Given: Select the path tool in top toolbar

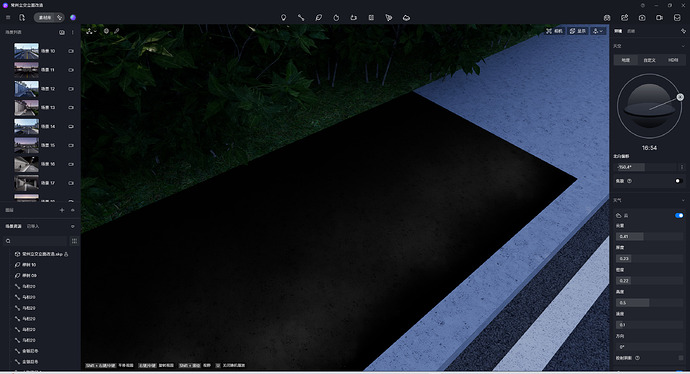Looking at the screenshot, I should point(301,18).
